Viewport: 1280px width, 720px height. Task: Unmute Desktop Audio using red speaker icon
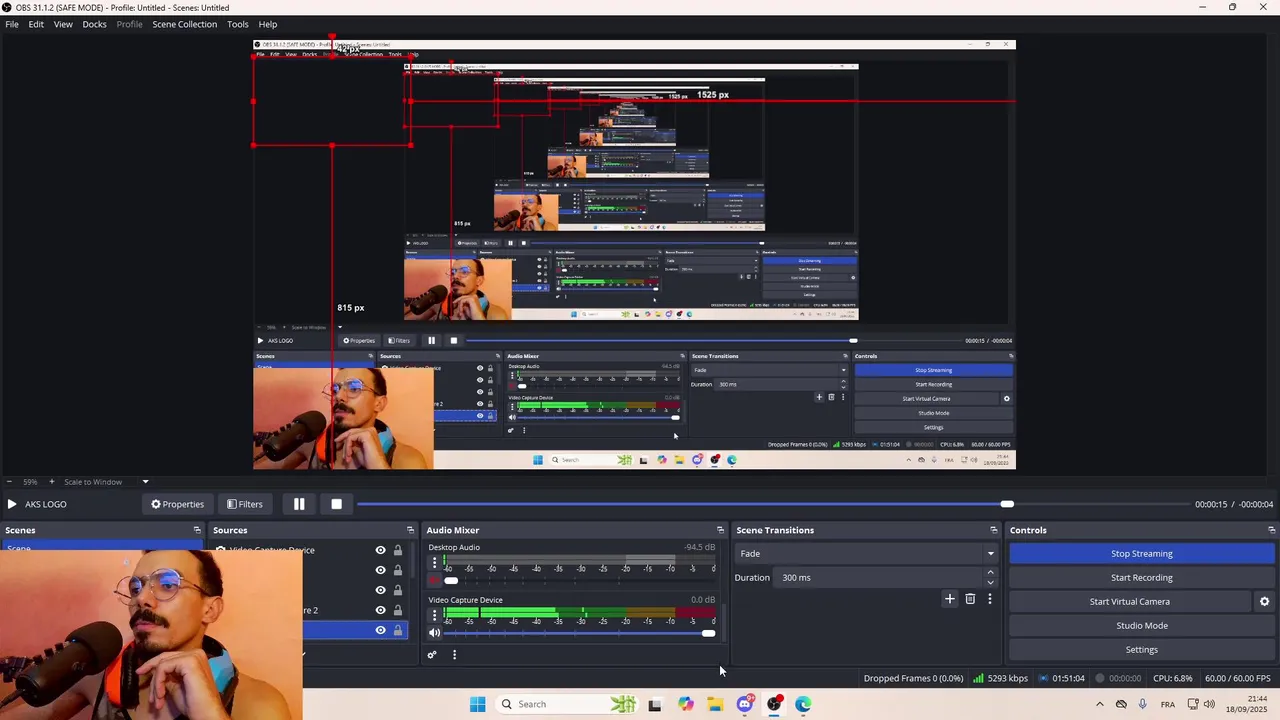click(434, 580)
